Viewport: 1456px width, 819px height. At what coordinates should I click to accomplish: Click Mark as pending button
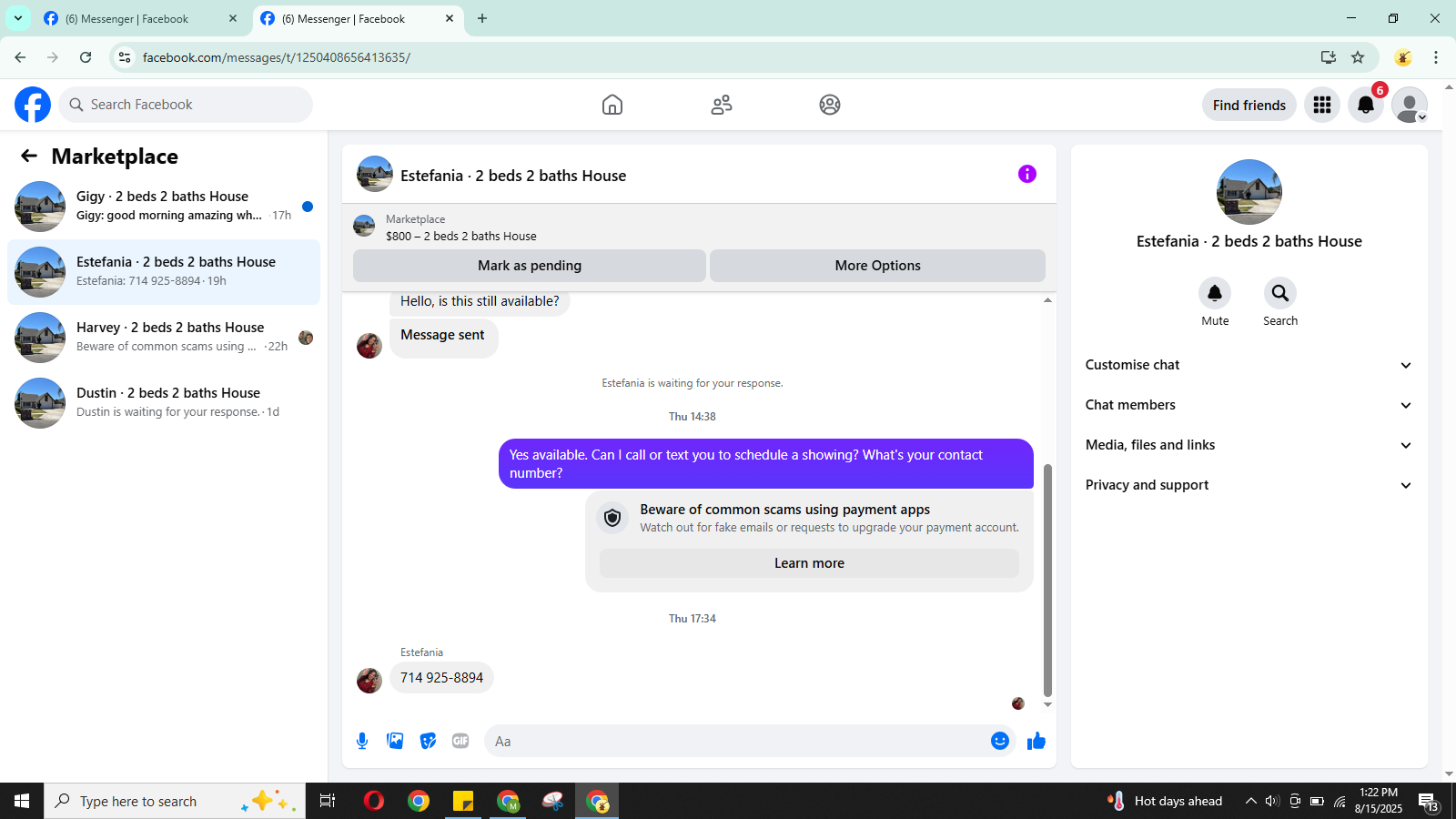point(530,266)
